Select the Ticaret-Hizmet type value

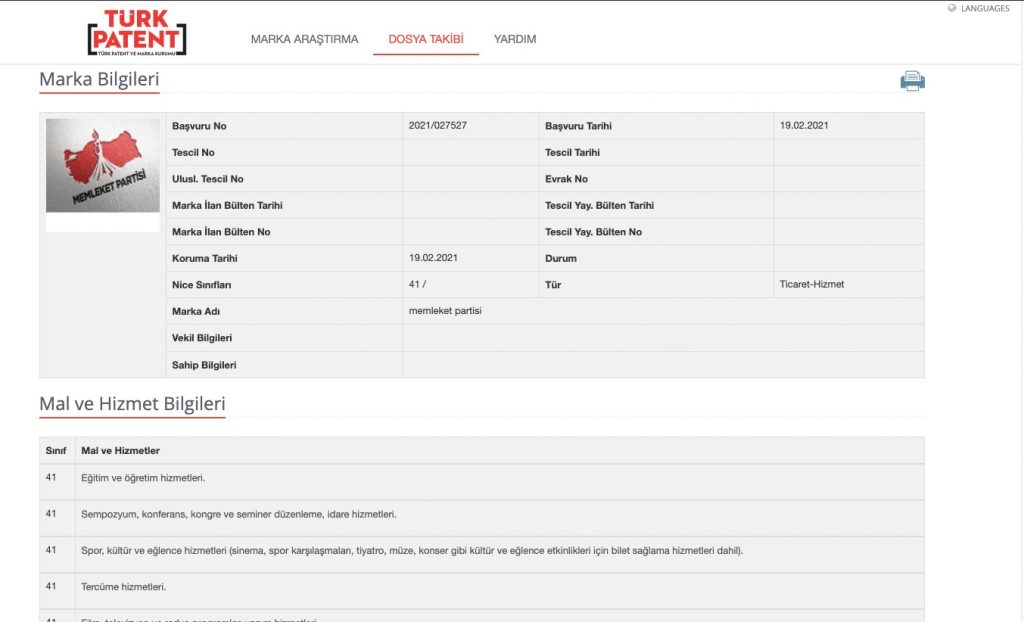click(x=812, y=284)
